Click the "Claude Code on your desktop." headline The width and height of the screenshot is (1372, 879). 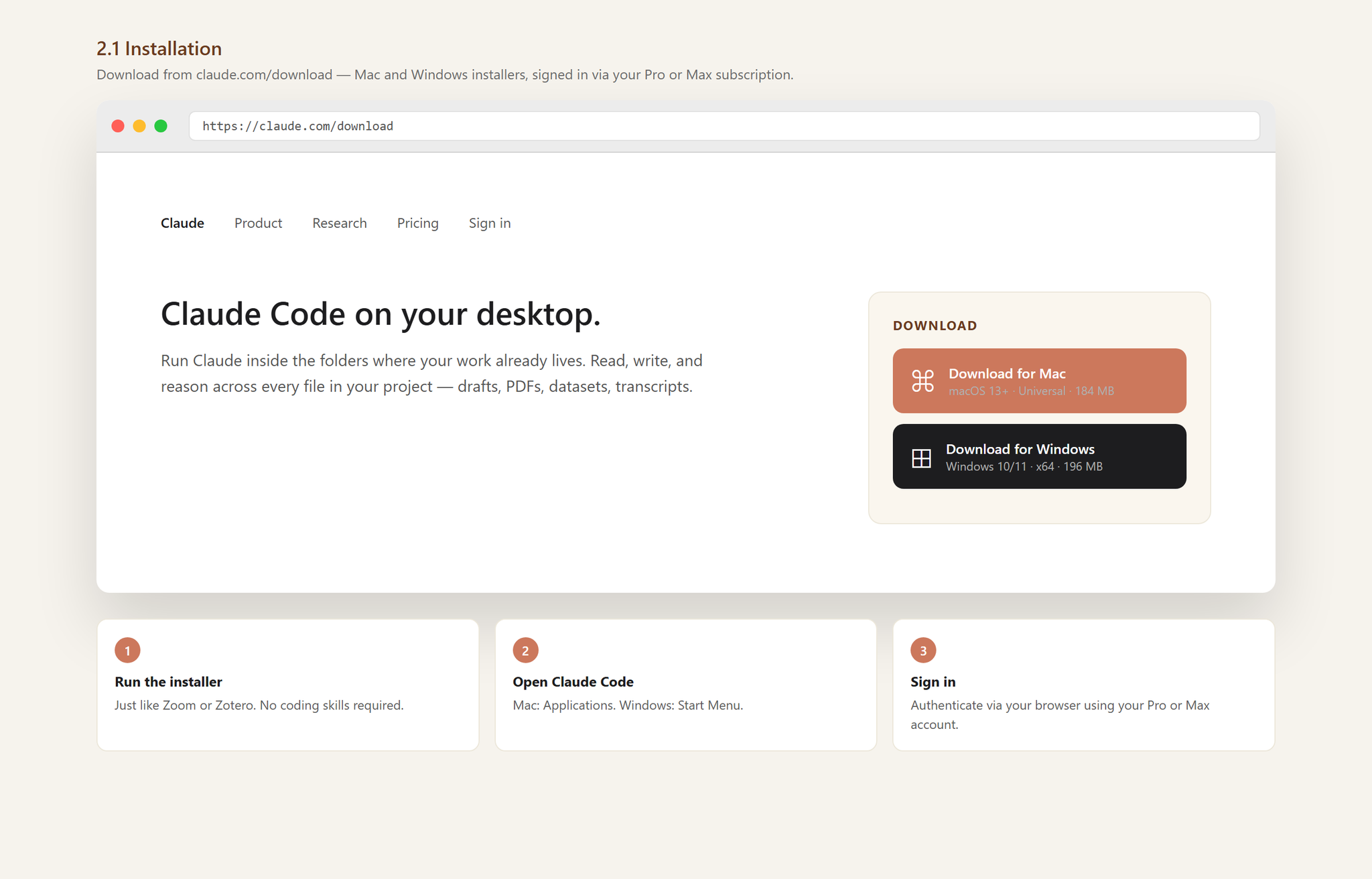pyautogui.click(x=381, y=314)
